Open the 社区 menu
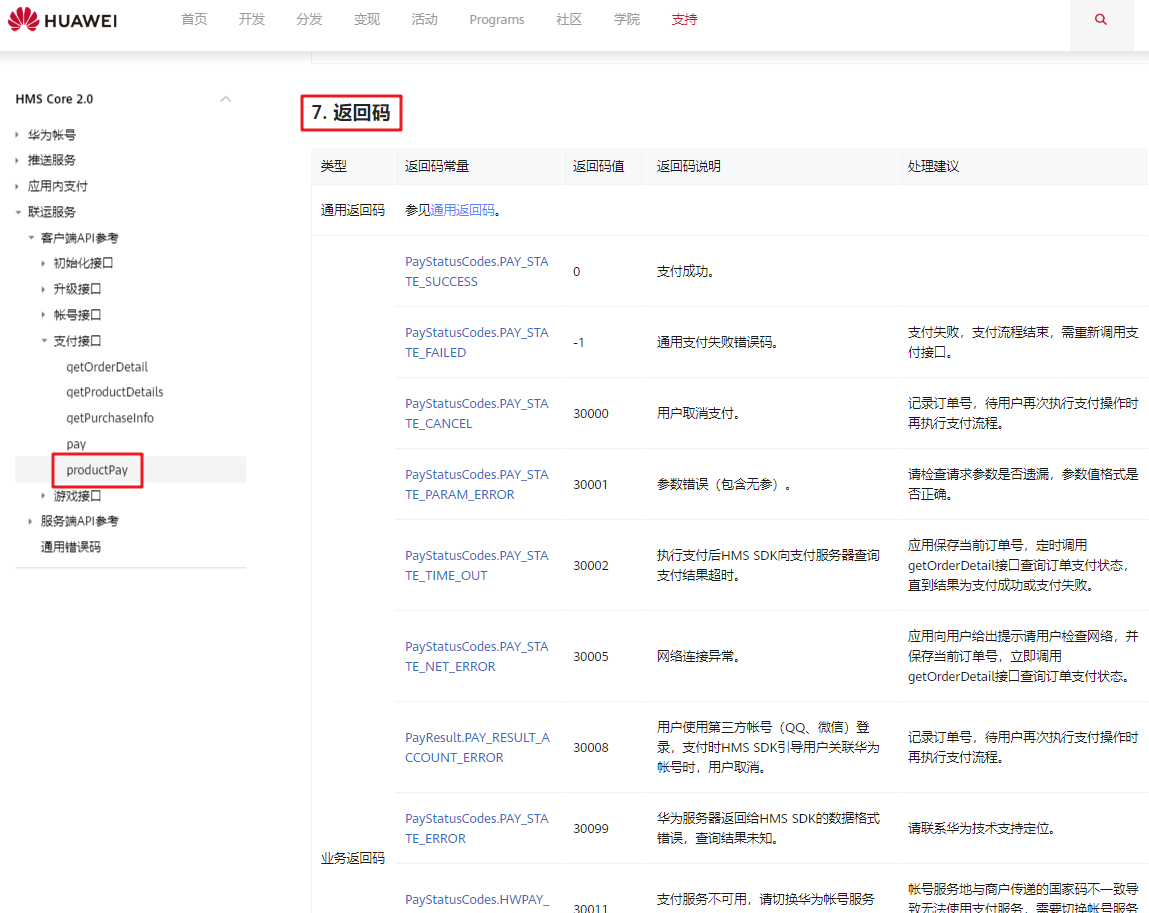 click(x=569, y=20)
